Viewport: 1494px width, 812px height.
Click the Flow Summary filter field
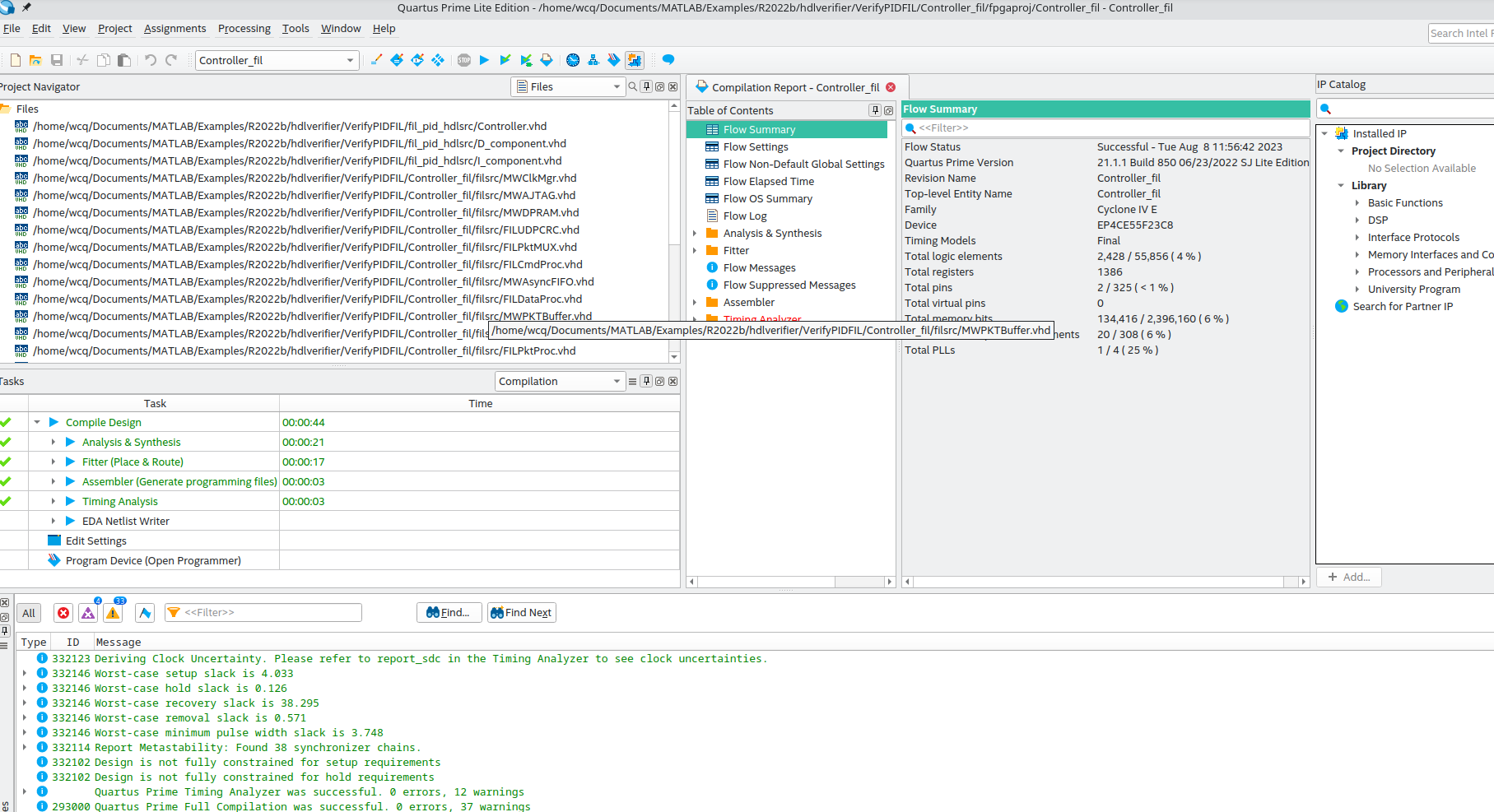[1105, 128]
